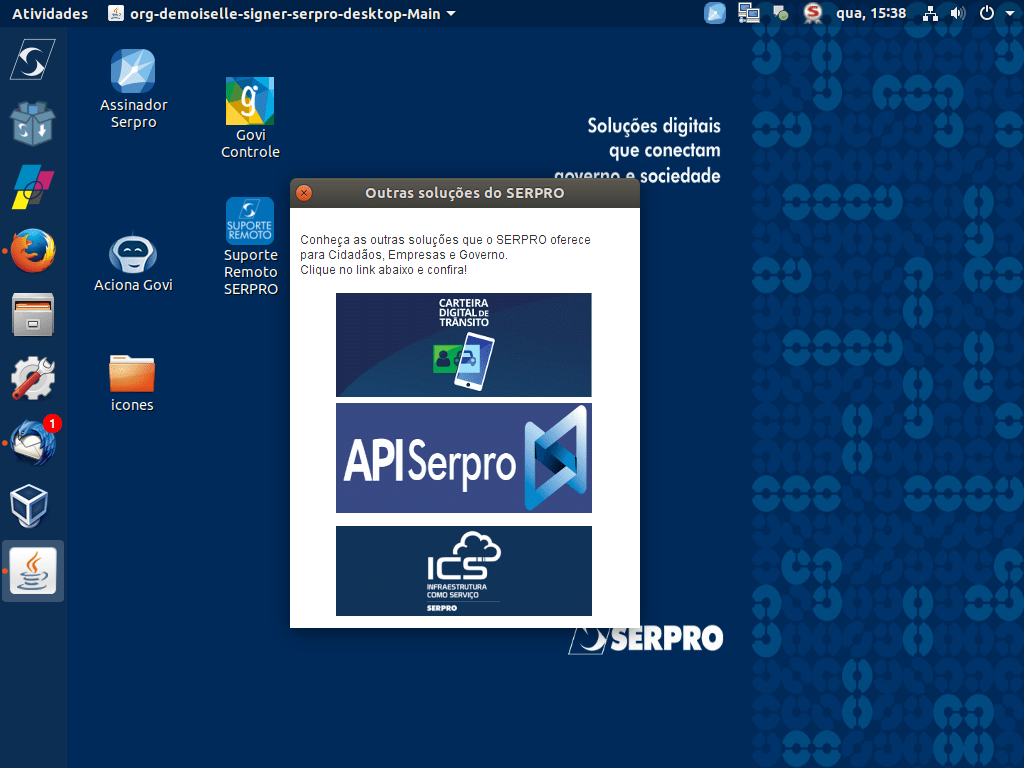
Task: Click the volume speaker icon in top bar
Action: coord(957,13)
